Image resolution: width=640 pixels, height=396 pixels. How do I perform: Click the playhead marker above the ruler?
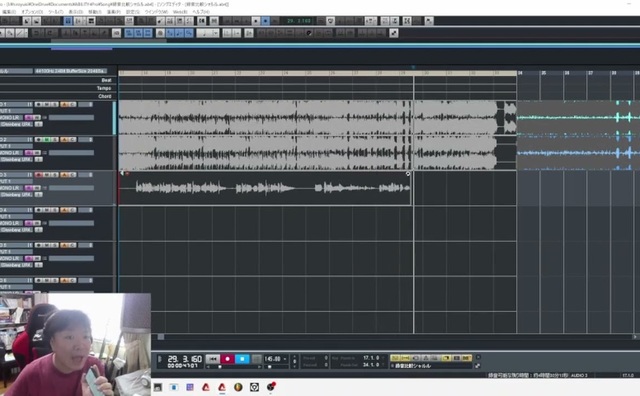coord(413,68)
